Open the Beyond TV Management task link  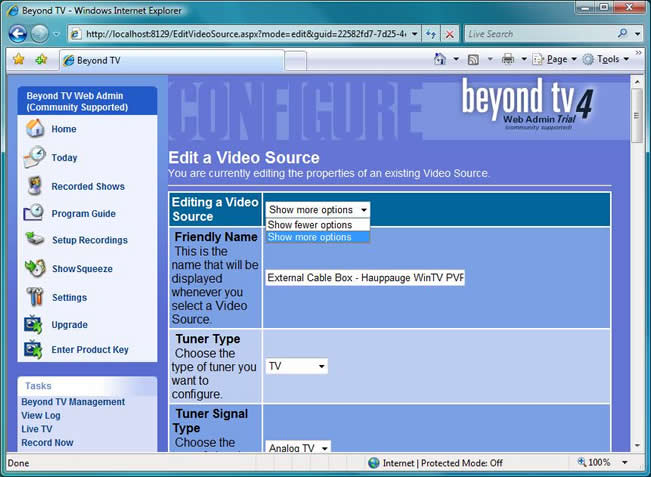click(73, 402)
